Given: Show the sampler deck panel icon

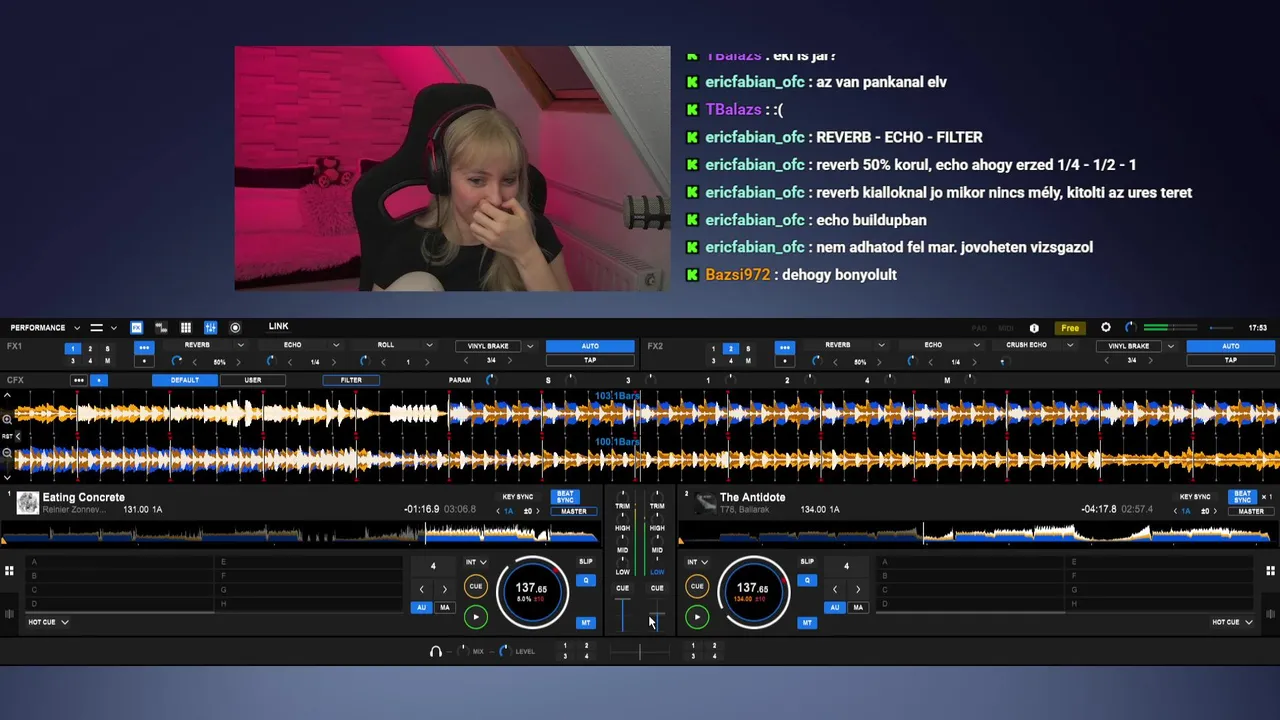Looking at the screenshot, I should pos(161,328).
